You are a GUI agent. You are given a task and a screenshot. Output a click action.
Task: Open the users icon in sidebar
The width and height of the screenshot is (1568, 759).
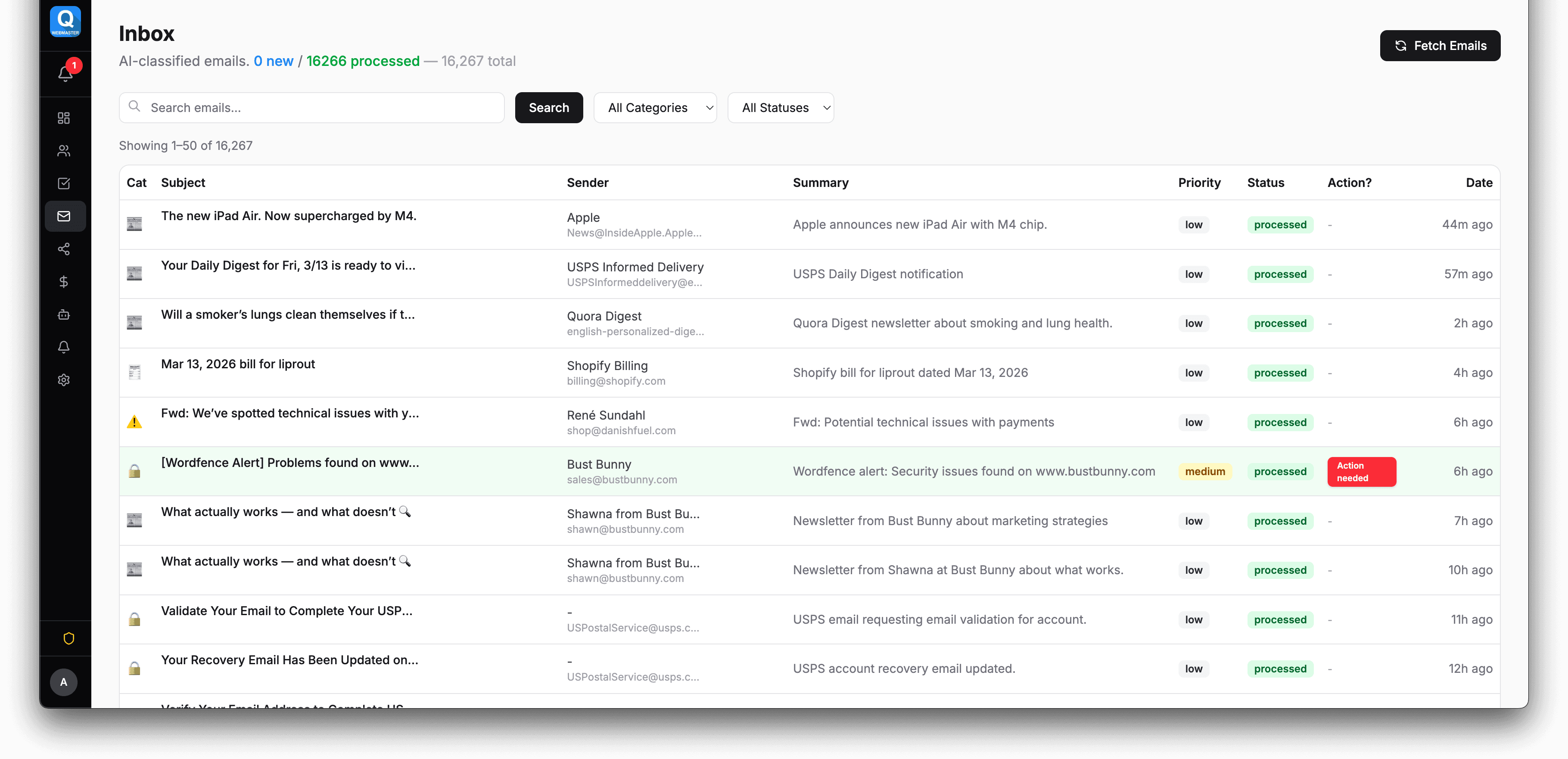pyautogui.click(x=64, y=151)
